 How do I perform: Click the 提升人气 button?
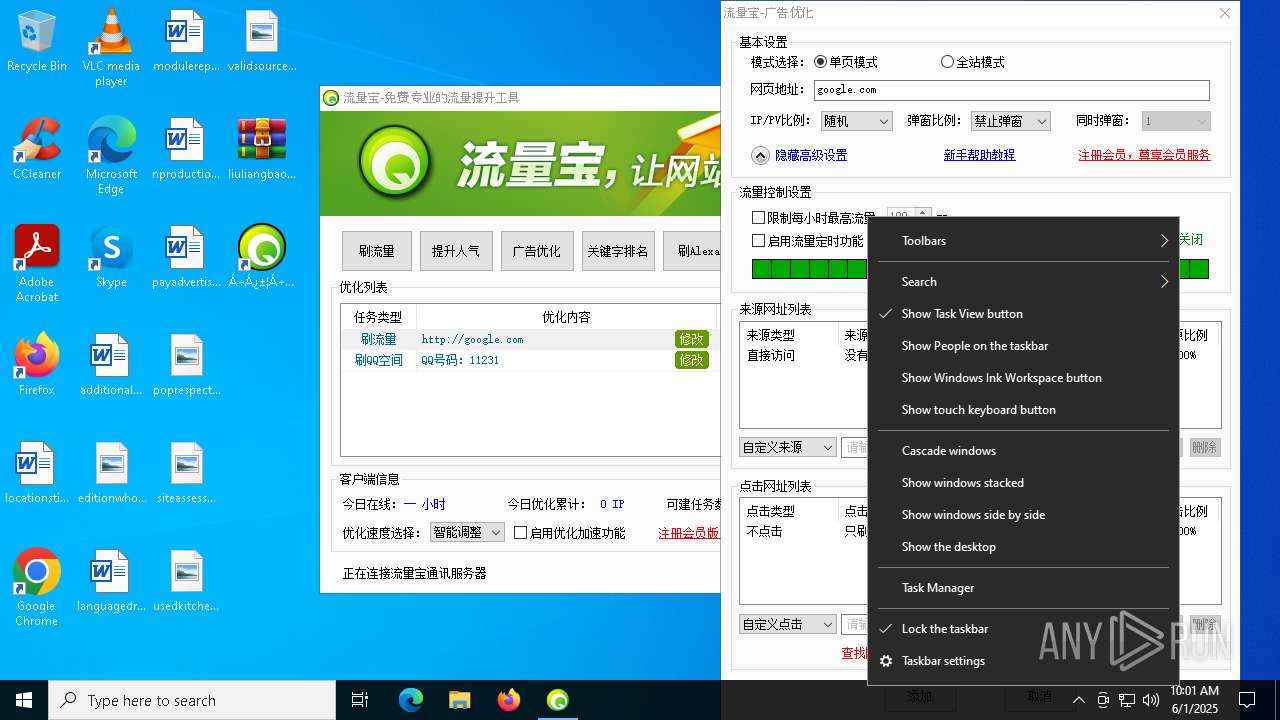(x=456, y=251)
